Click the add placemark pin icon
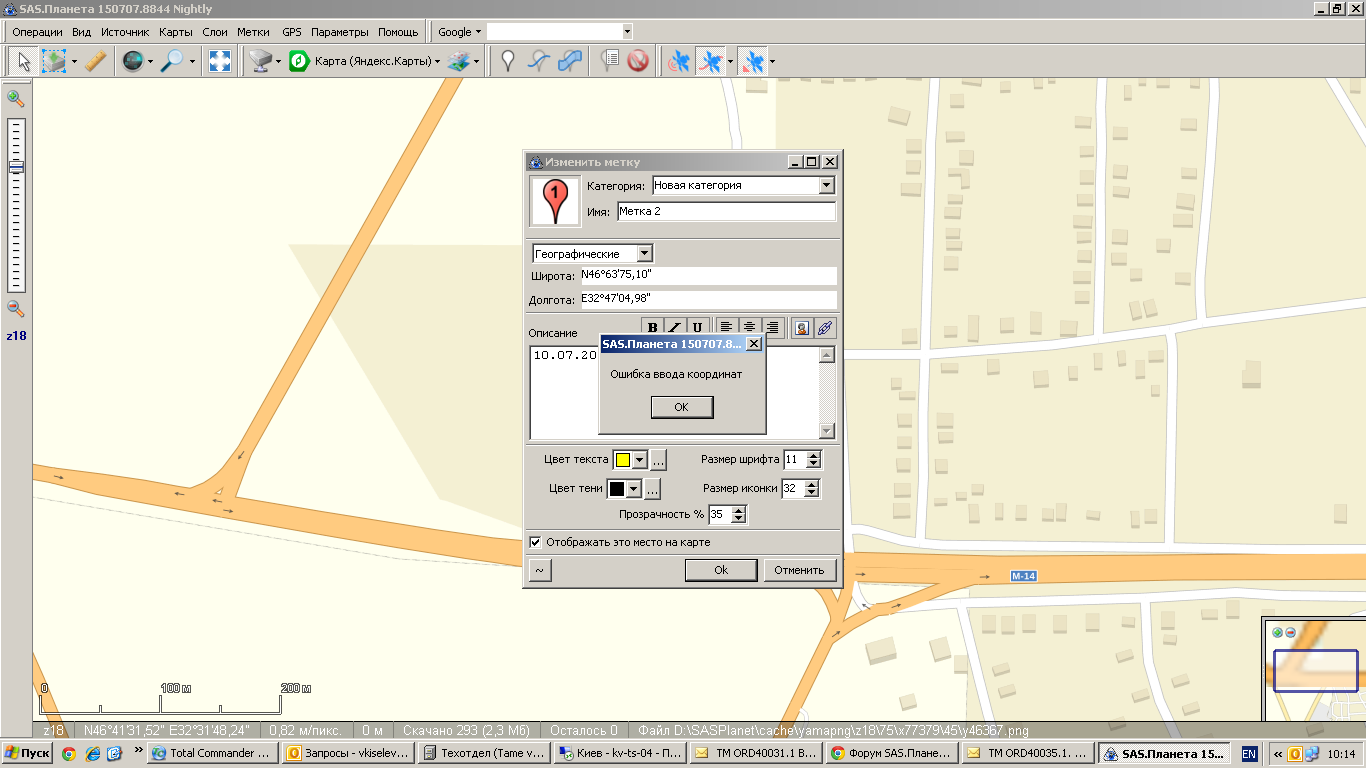 (x=508, y=62)
